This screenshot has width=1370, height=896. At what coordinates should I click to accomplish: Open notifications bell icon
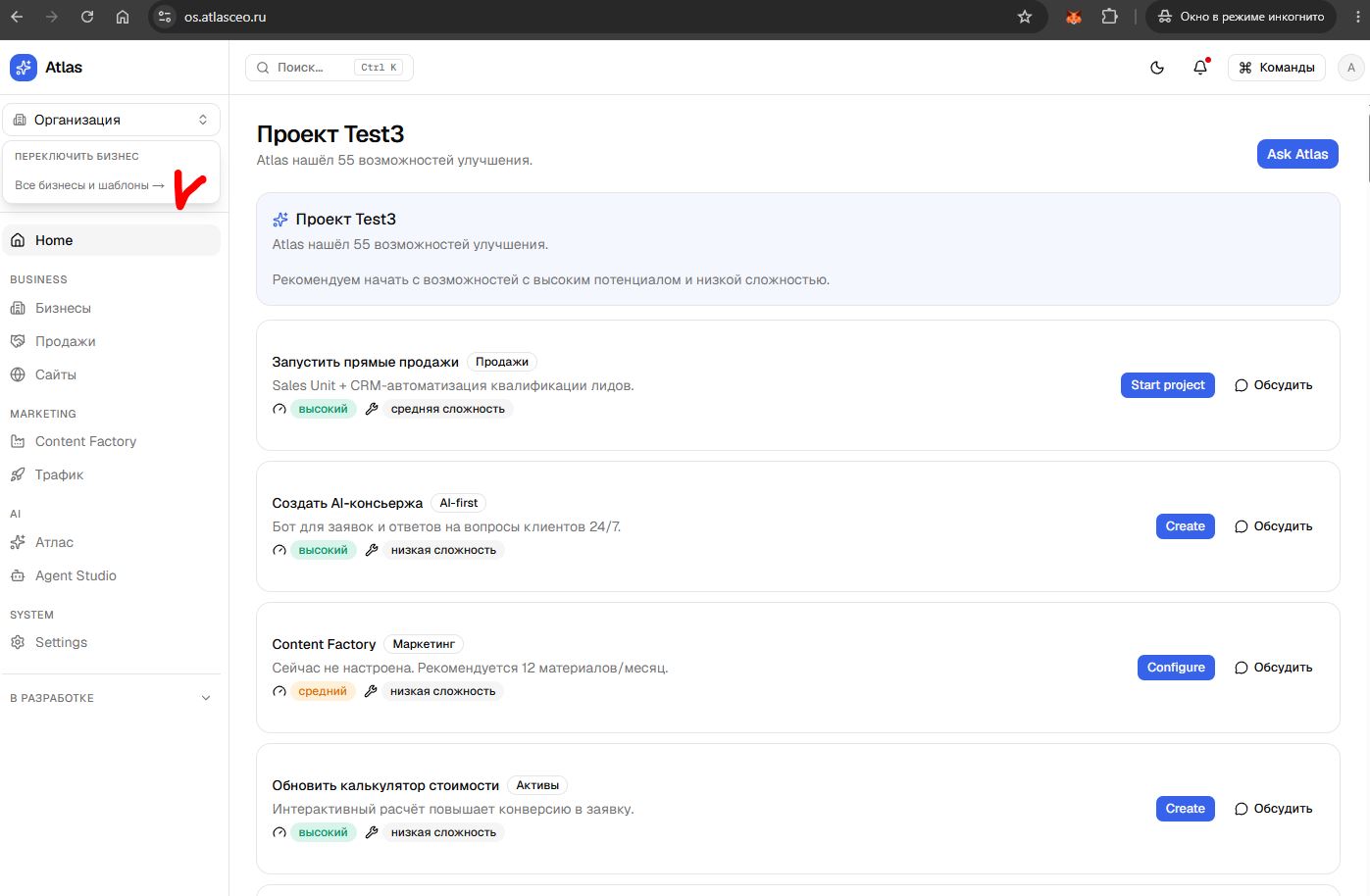(1200, 68)
